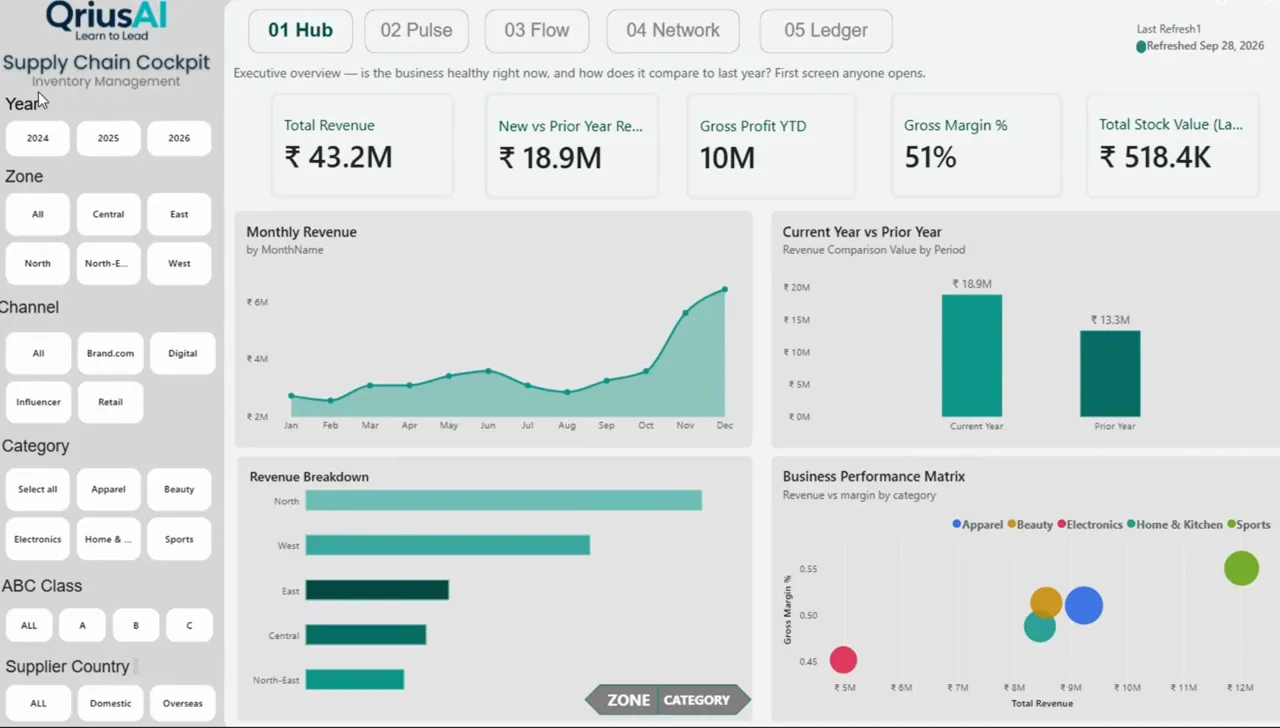1280x728 pixels.
Task: Select ALL under Supplier Country
Action: (x=38, y=703)
